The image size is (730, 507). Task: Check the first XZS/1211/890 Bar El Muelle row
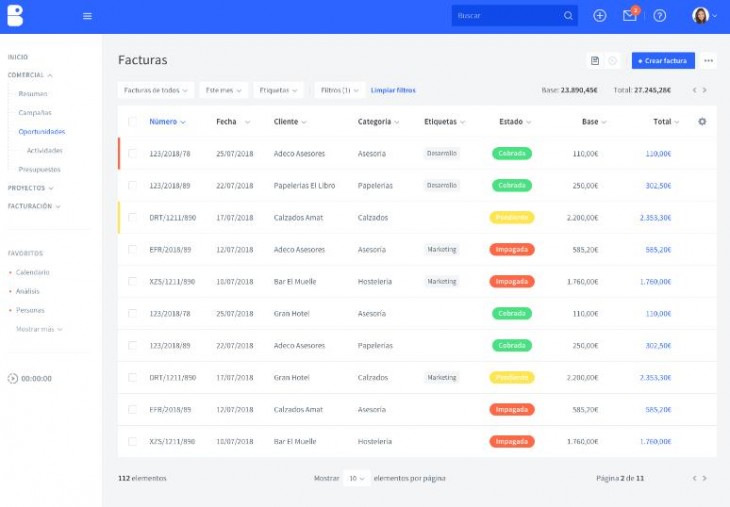(x=132, y=281)
